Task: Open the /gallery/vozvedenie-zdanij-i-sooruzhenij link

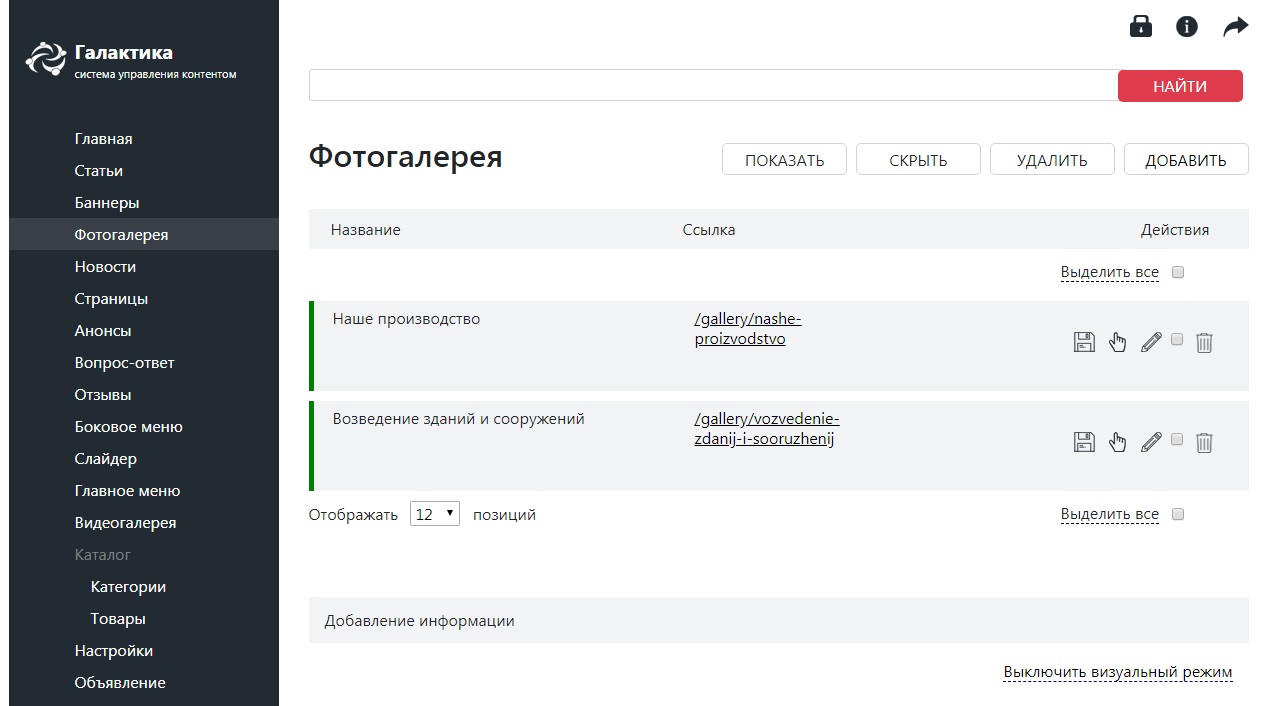Action: (x=767, y=429)
